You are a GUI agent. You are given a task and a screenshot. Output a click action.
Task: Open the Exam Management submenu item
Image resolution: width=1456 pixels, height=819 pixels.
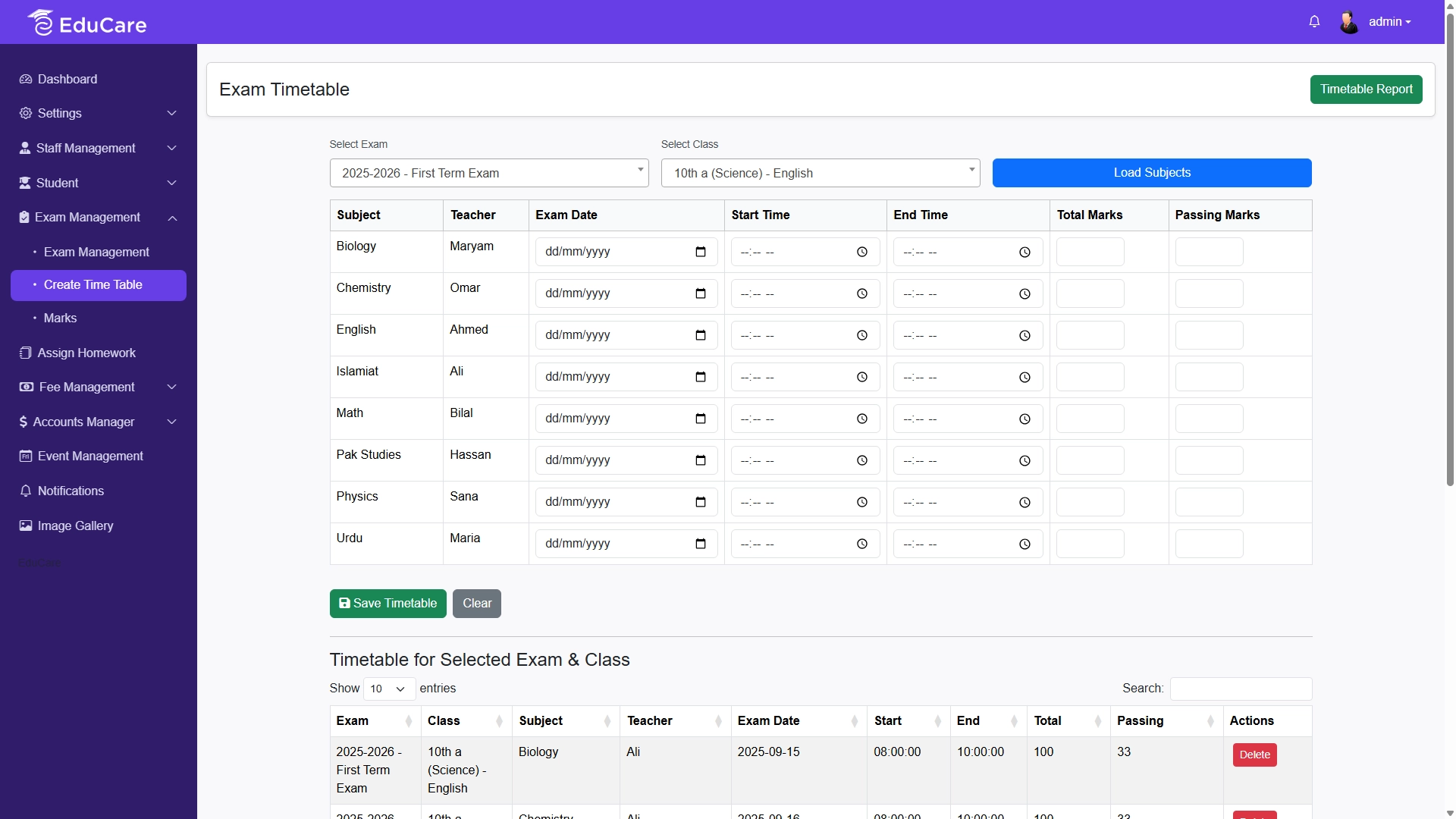(99, 252)
